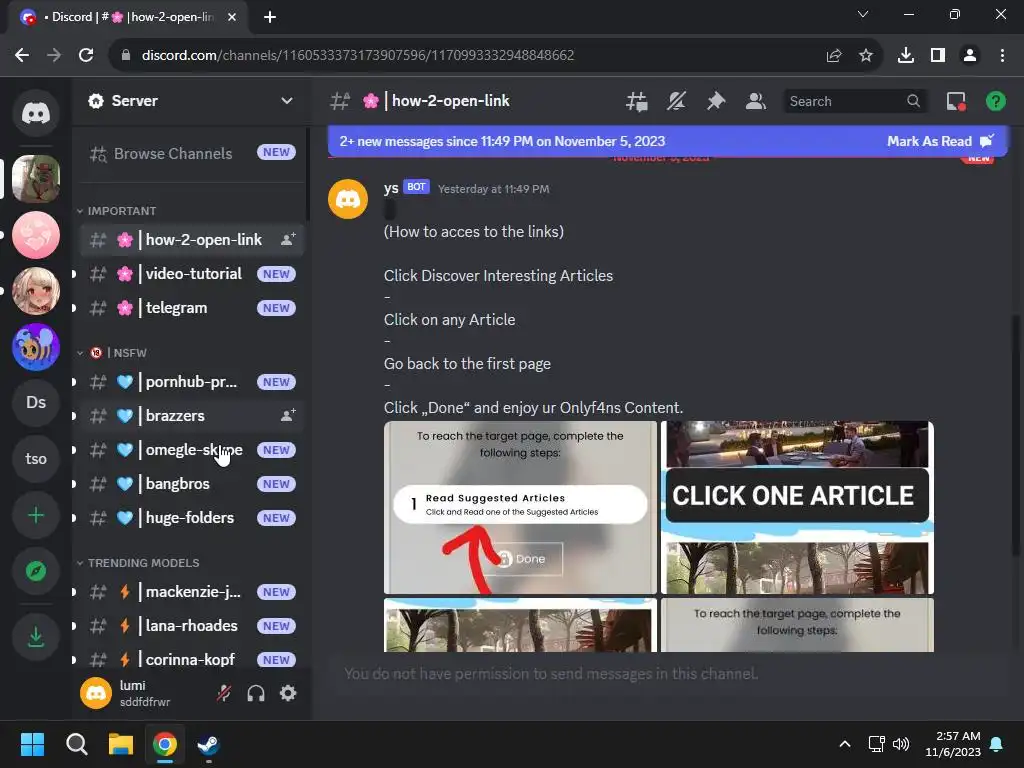Toggle the member list icon

(756, 101)
